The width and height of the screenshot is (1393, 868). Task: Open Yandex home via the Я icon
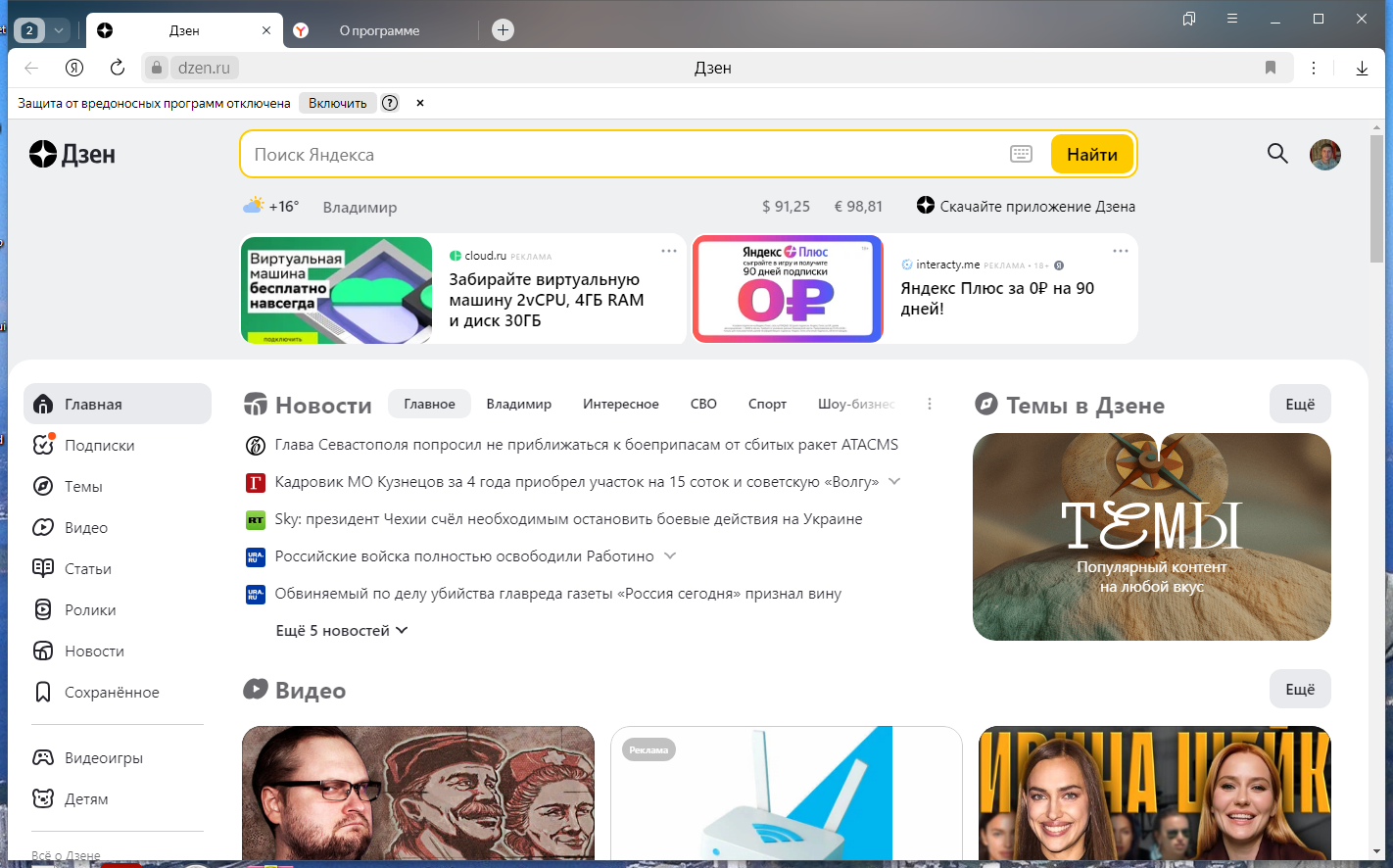tap(74, 68)
